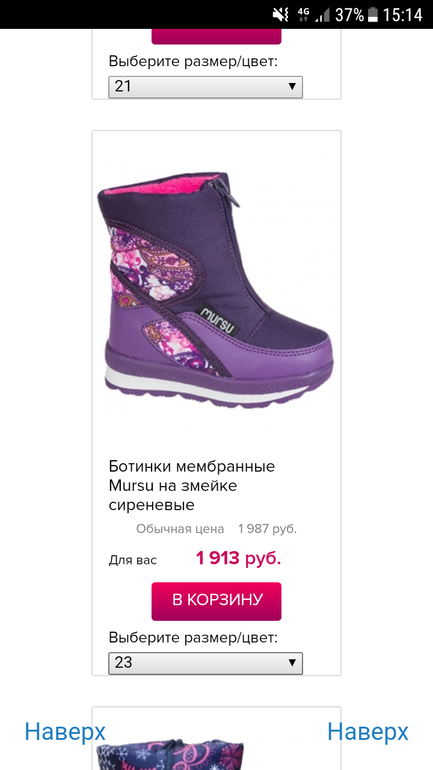The width and height of the screenshot is (433, 770).
Task: Add Mursu boots with В КОРЗИНУ button
Action: click(216, 601)
